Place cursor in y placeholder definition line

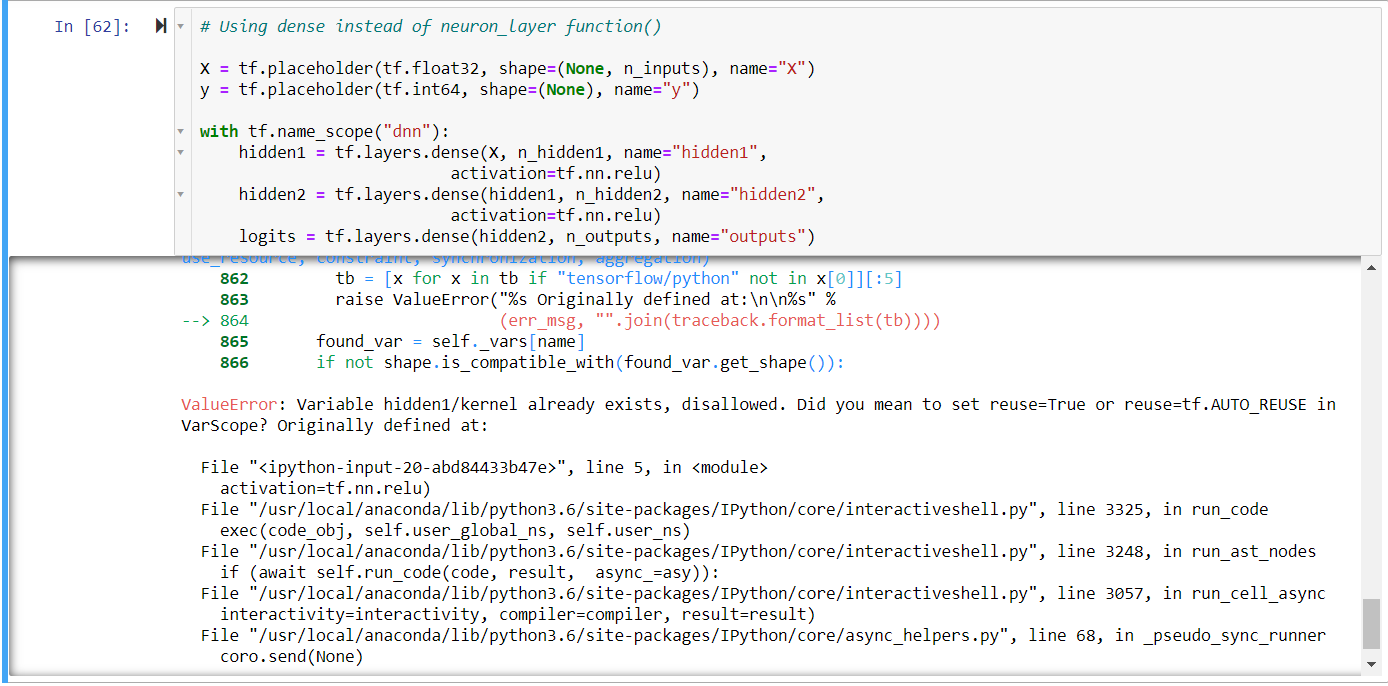(449, 90)
